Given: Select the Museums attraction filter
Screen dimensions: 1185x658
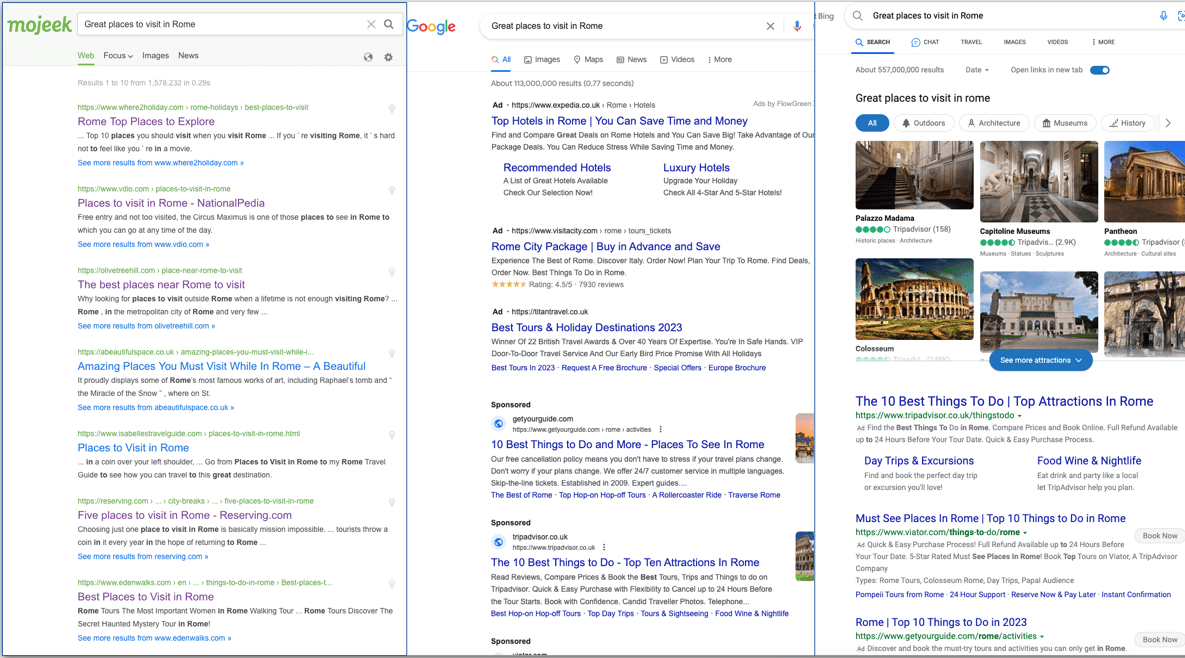Looking at the screenshot, I should click(x=1064, y=123).
